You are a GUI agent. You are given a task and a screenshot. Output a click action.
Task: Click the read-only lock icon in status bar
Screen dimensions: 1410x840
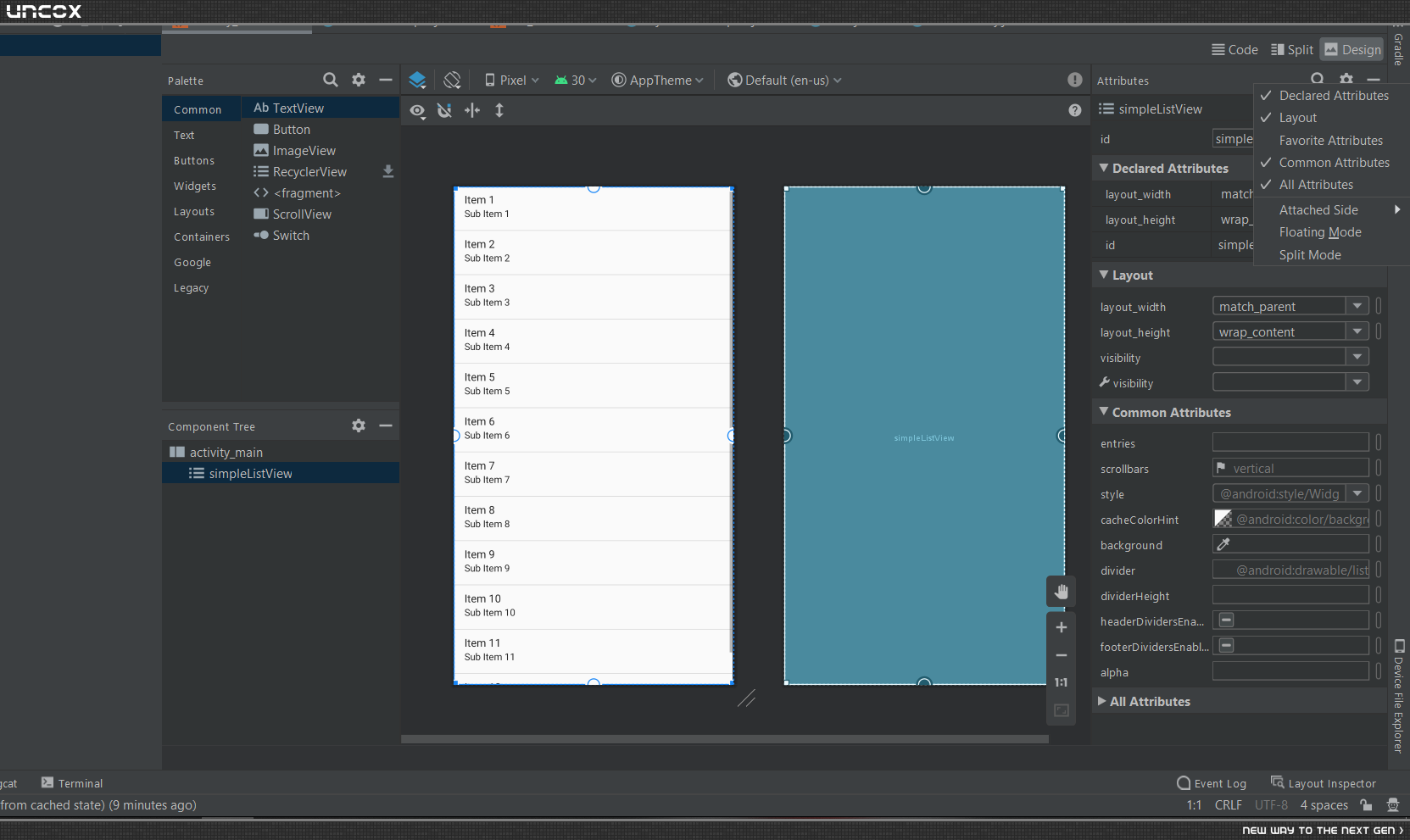(1366, 804)
